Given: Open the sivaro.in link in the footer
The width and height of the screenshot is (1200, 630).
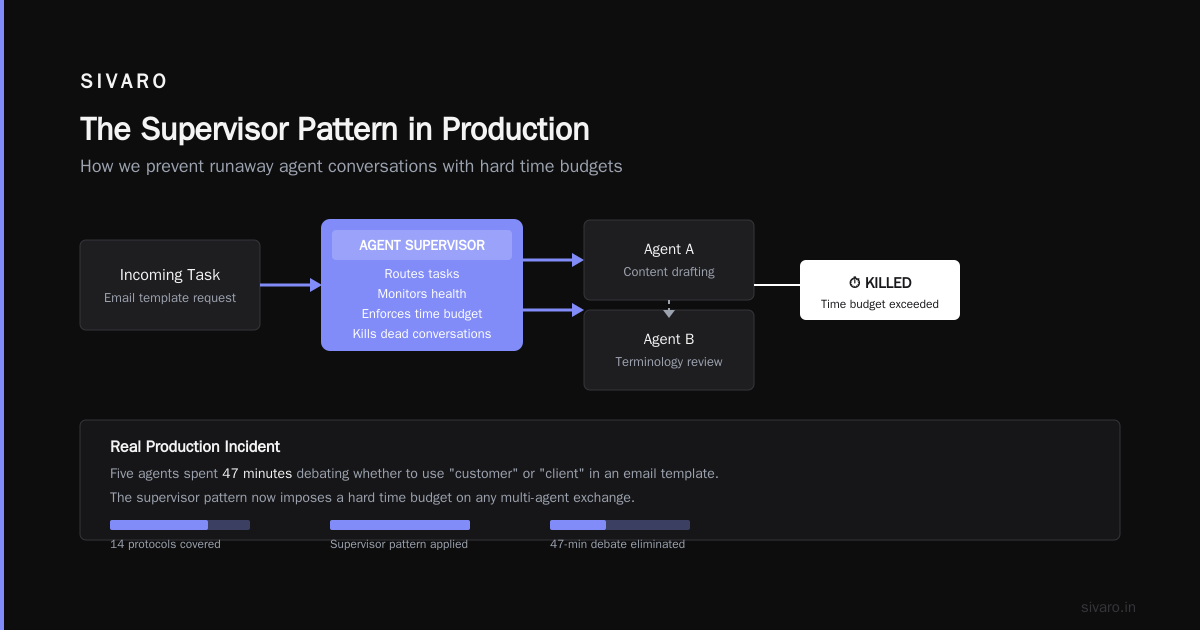Looking at the screenshot, I should coord(1108,607).
